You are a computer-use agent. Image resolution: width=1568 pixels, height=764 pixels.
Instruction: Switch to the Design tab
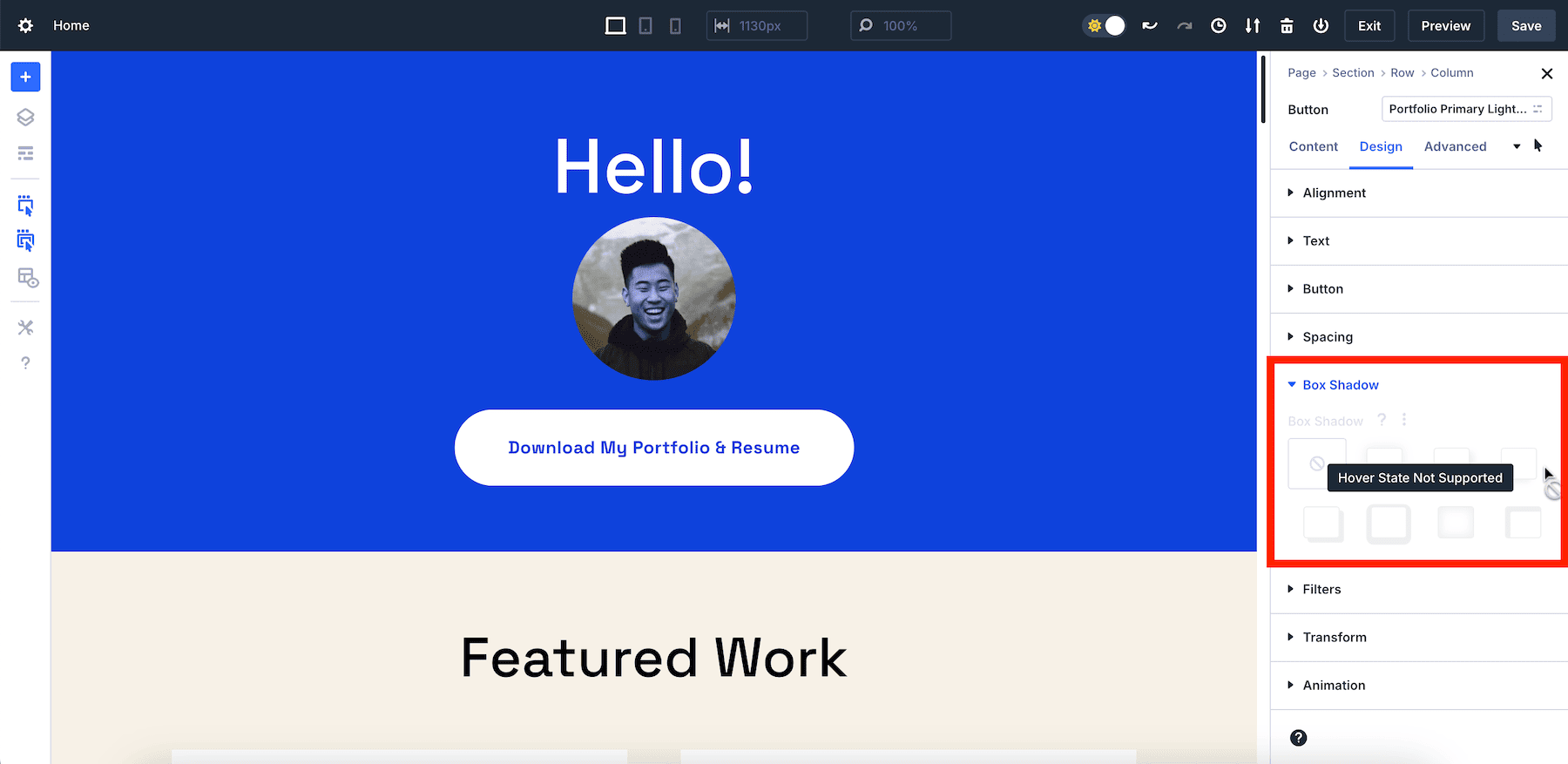coord(1381,146)
